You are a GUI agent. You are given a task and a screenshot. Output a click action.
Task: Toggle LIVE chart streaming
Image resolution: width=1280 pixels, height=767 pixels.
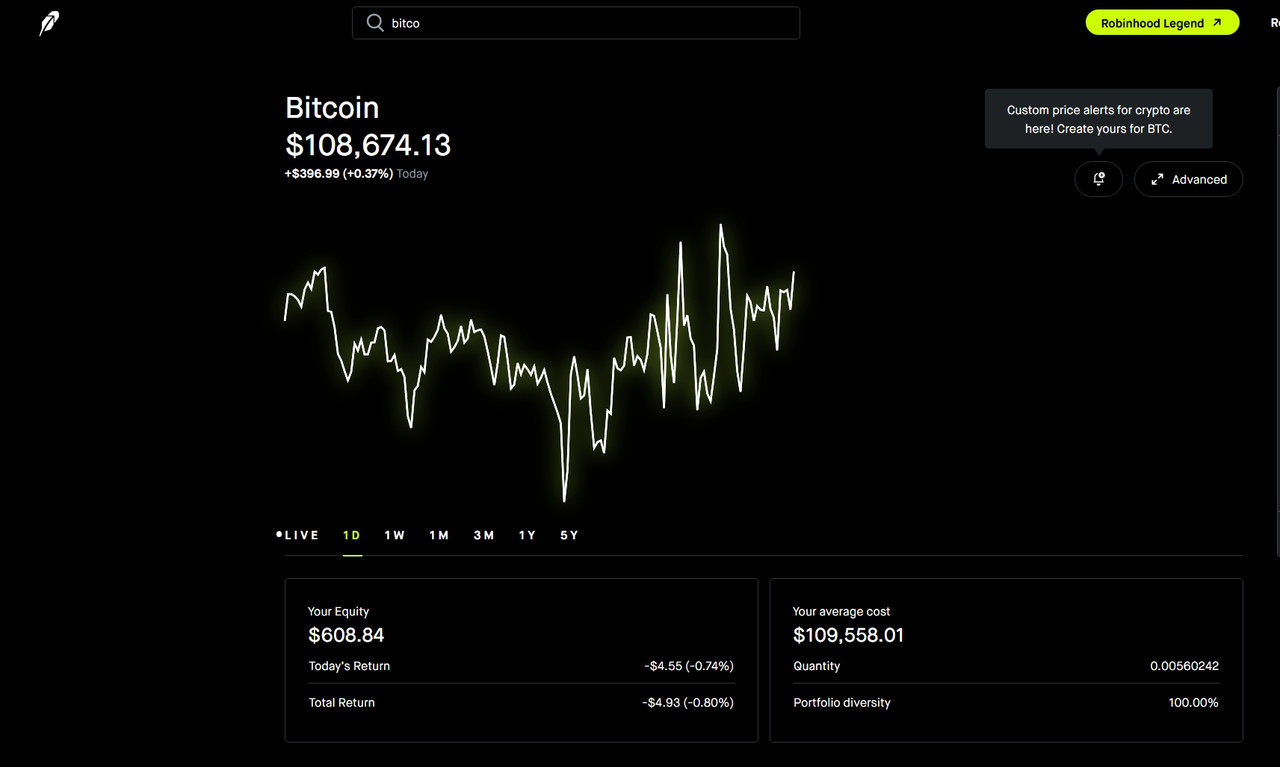point(298,535)
